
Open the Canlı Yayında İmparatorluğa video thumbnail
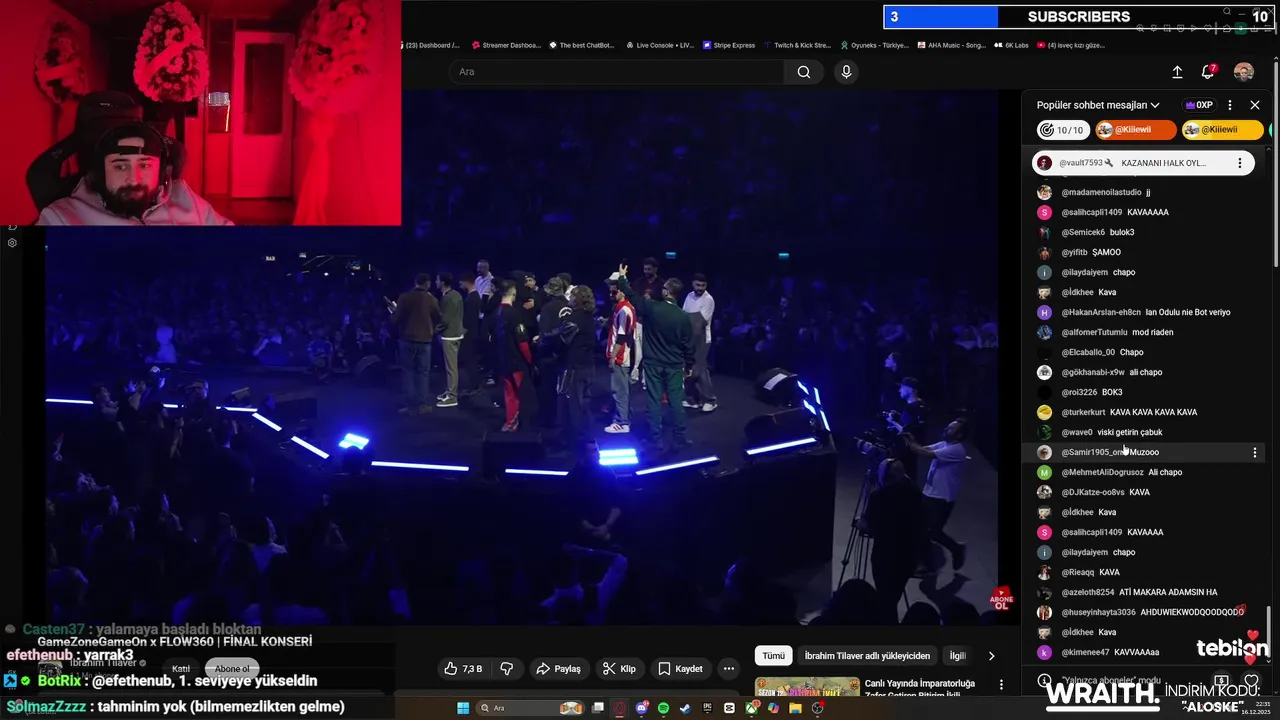click(x=807, y=687)
